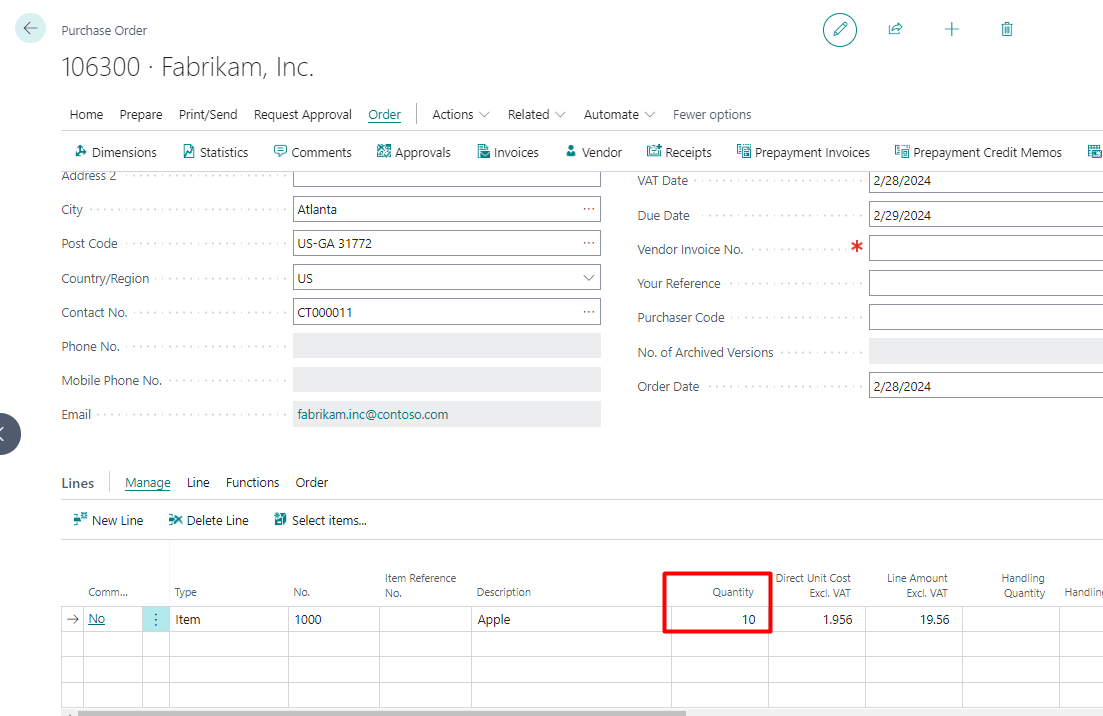Switch to the Prepare tab

(141, 115)
